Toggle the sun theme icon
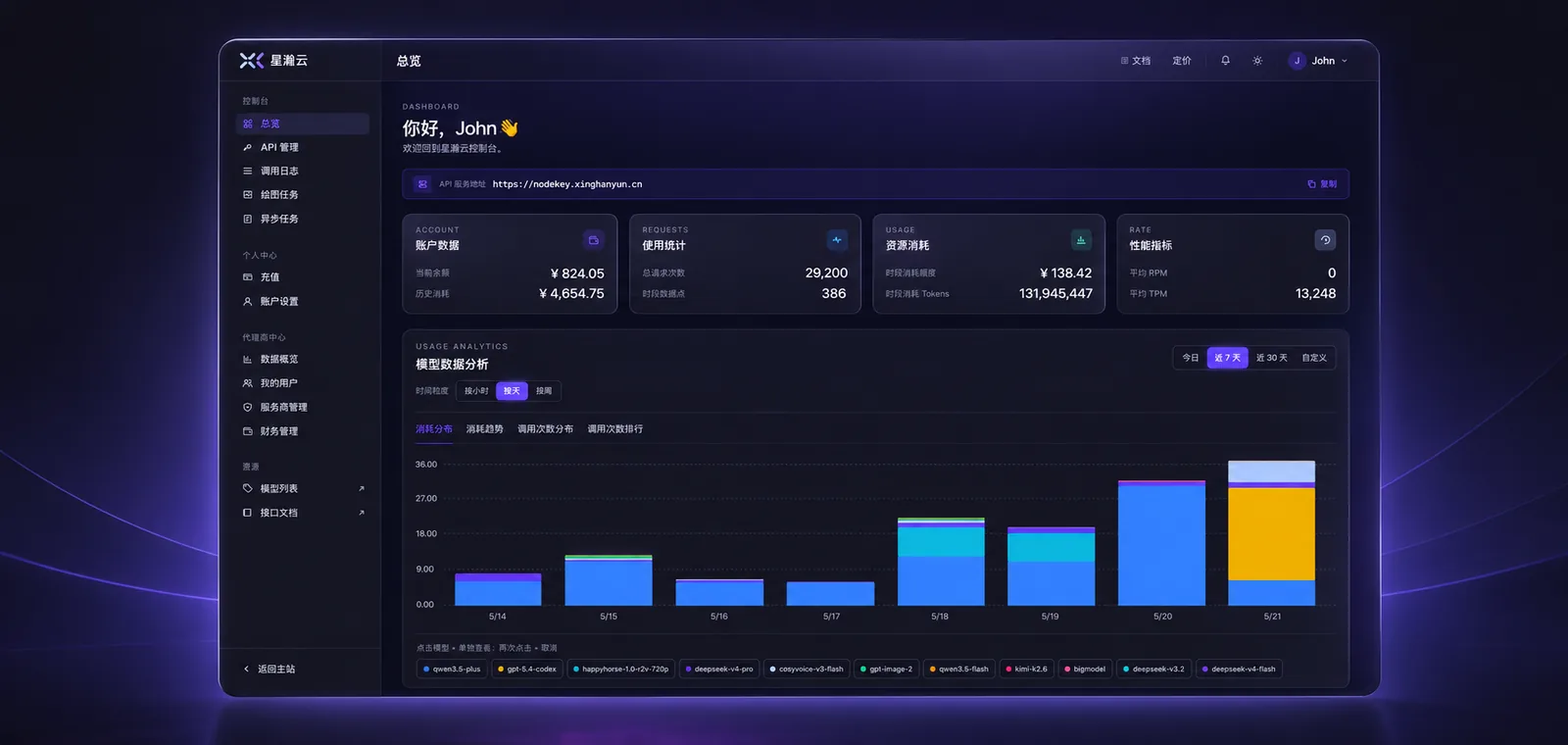This screenshot has height=745, width=1568. pyautogui.click(x=1257, y=61)
